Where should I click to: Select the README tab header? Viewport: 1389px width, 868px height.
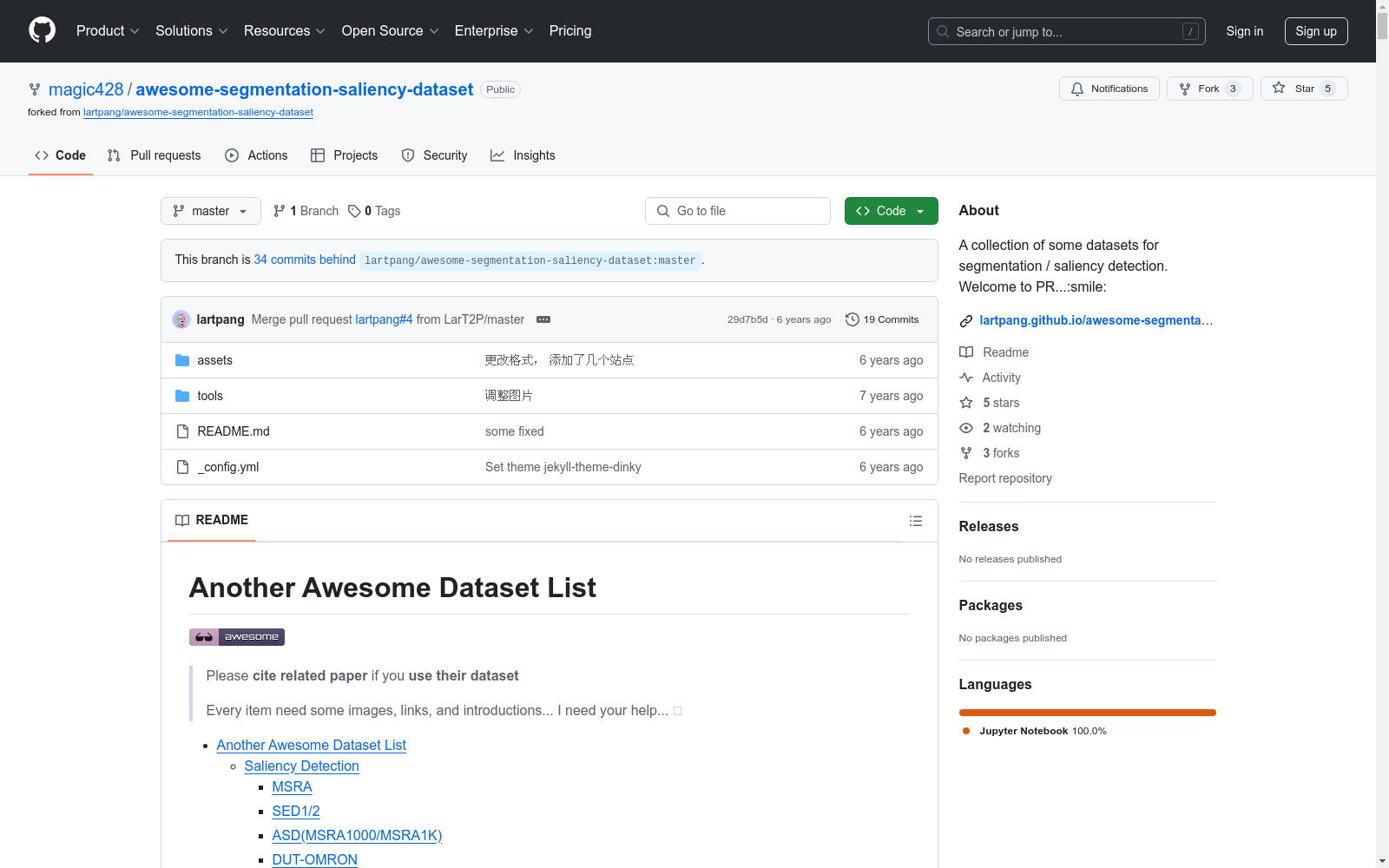(212, 520)
